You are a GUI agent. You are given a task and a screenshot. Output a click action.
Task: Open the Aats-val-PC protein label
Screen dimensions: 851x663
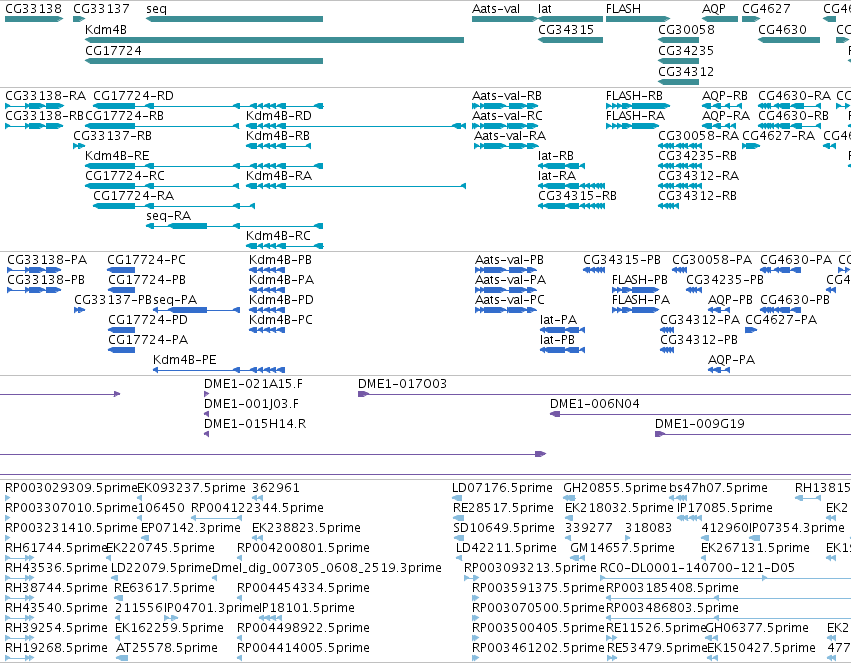pos(510,300)
